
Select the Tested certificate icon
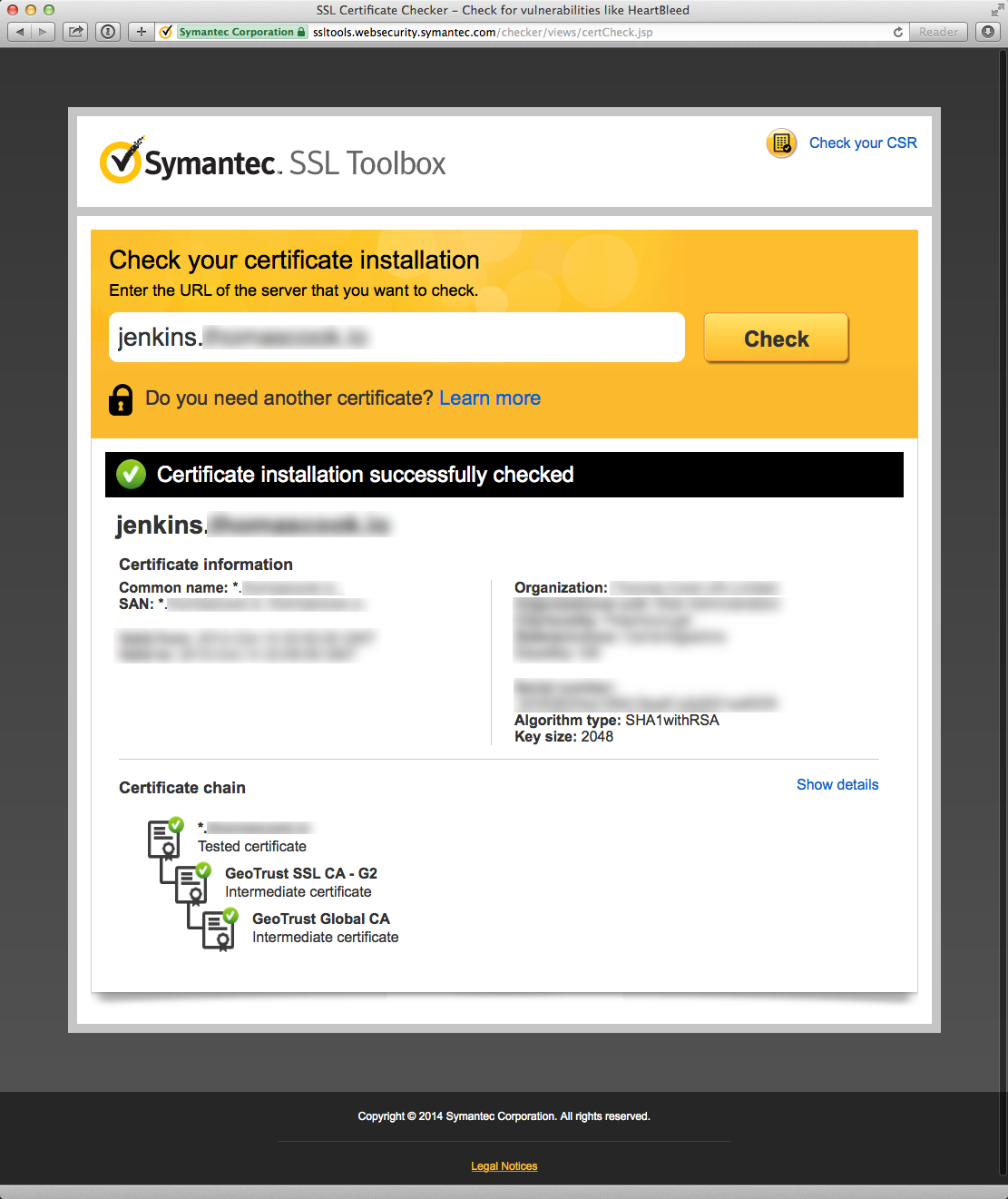pos(166,838)
